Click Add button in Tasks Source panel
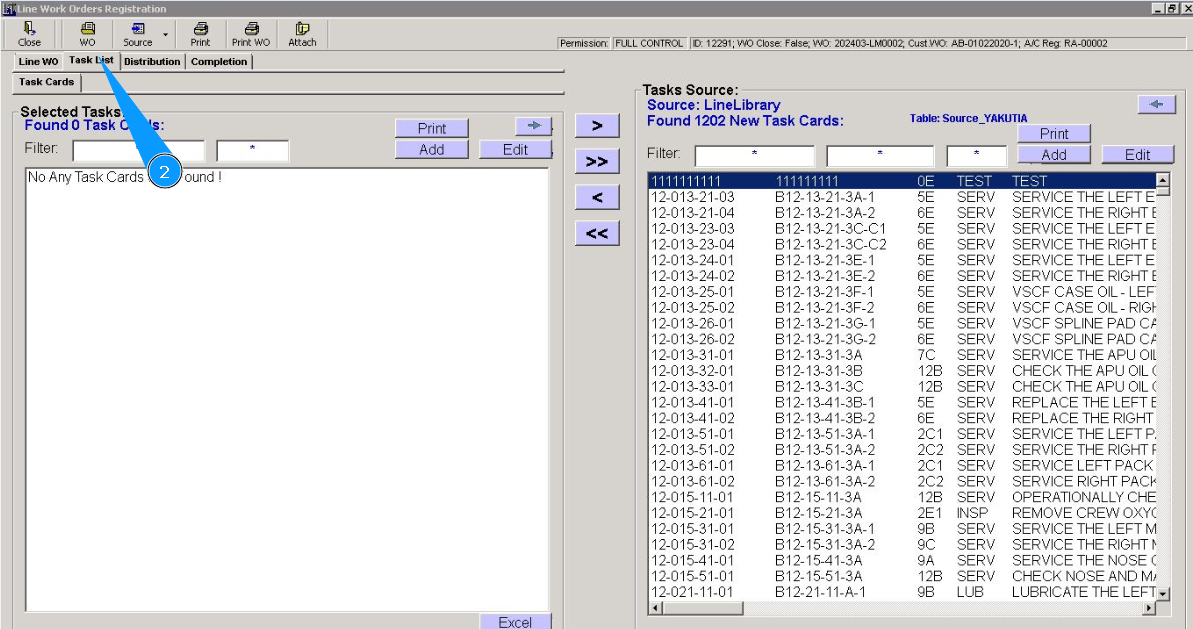This screenshot has height=629, width=1193. click(1054, 154)
